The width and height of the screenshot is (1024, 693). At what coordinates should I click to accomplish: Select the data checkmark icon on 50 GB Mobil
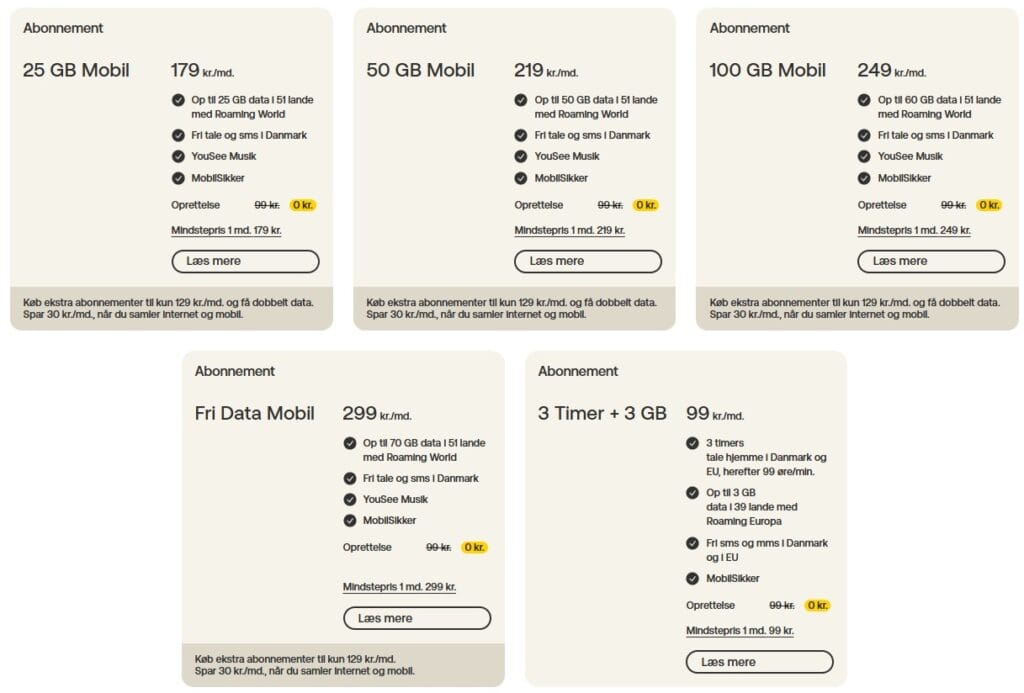point(521,100)
